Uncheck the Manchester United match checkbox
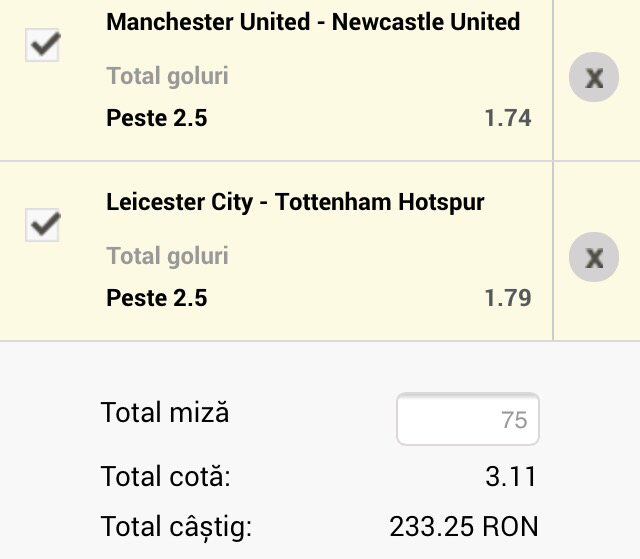Viewport: 640px width, 559px height. pyautogui.click(x=42, y=45)
